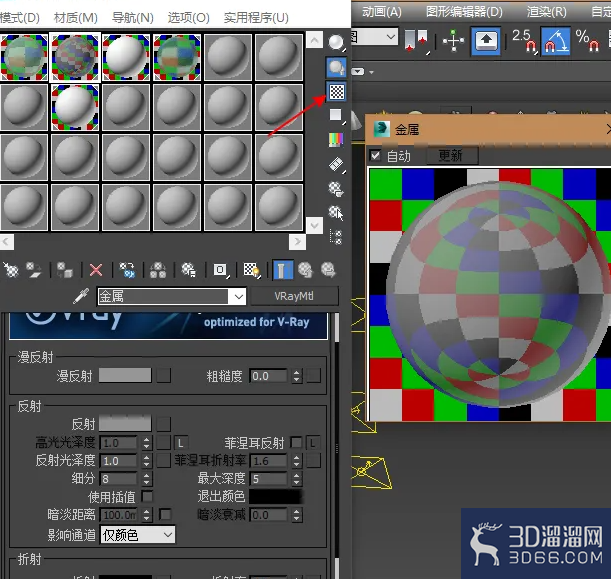This screenshot has height=579, width=611.
Task: Click the 退出颜色 black swatch
Action: pos(276,496)
